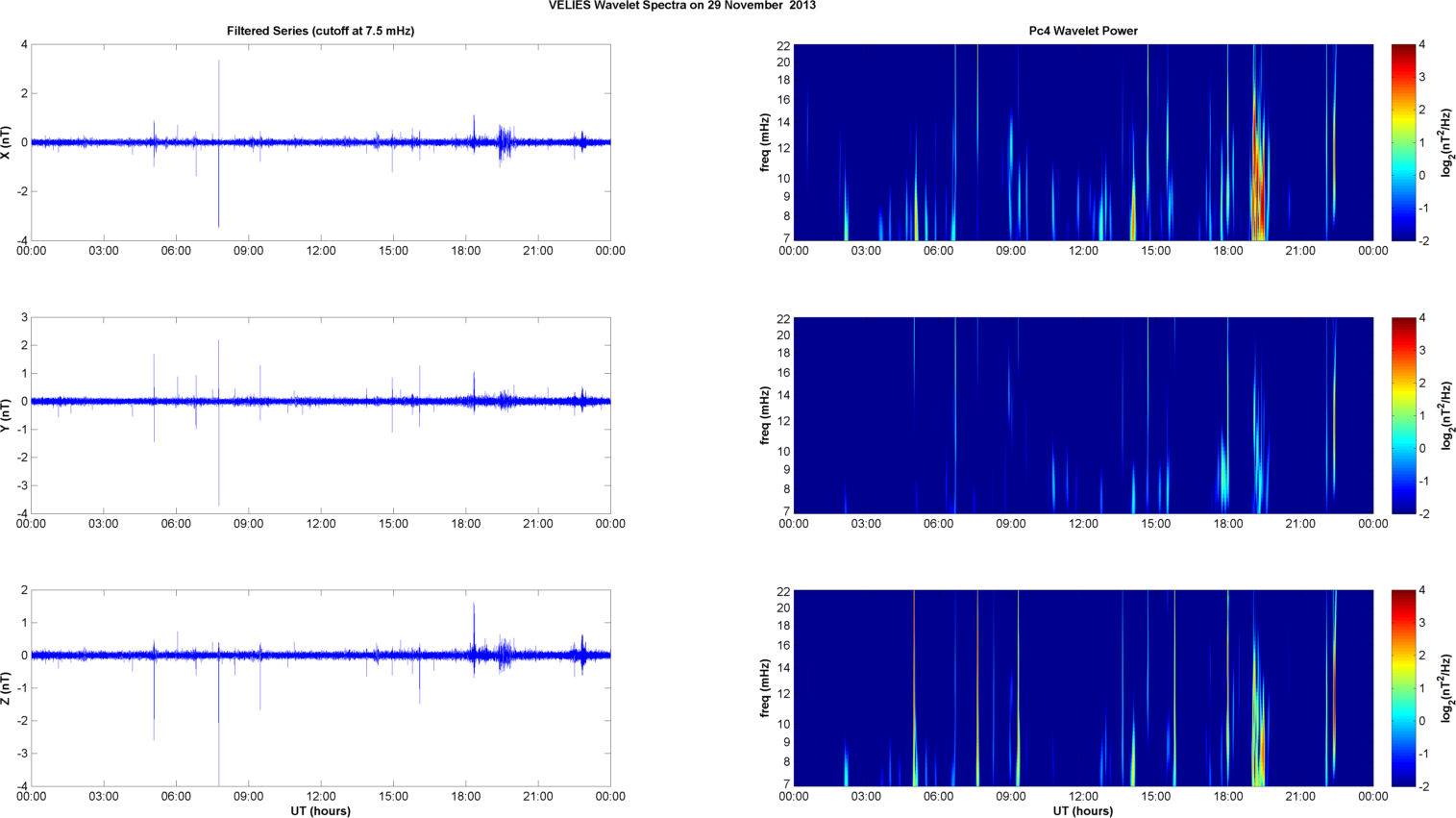Click freq (mHz) label of bottom wavelet plot
This screenshot has width=1456, height=818.
click(x=765, y=688)
